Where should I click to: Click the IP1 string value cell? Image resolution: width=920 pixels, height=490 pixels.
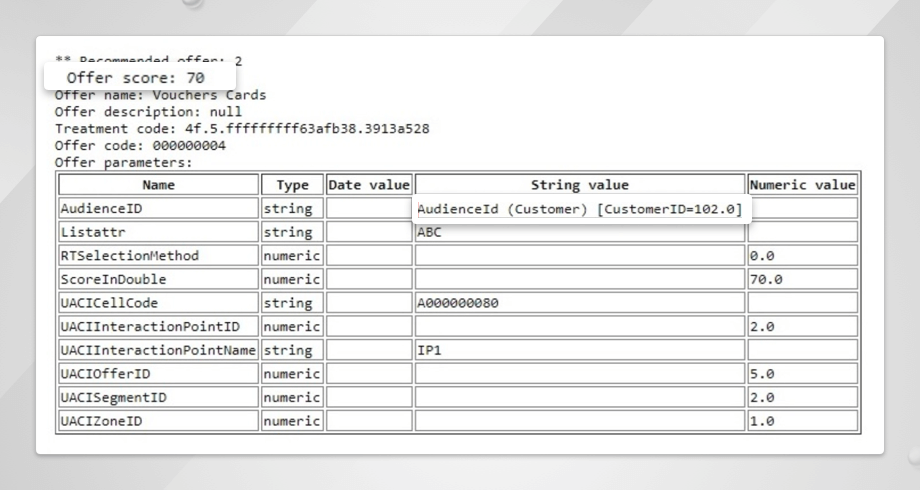(x=580, y=350)
